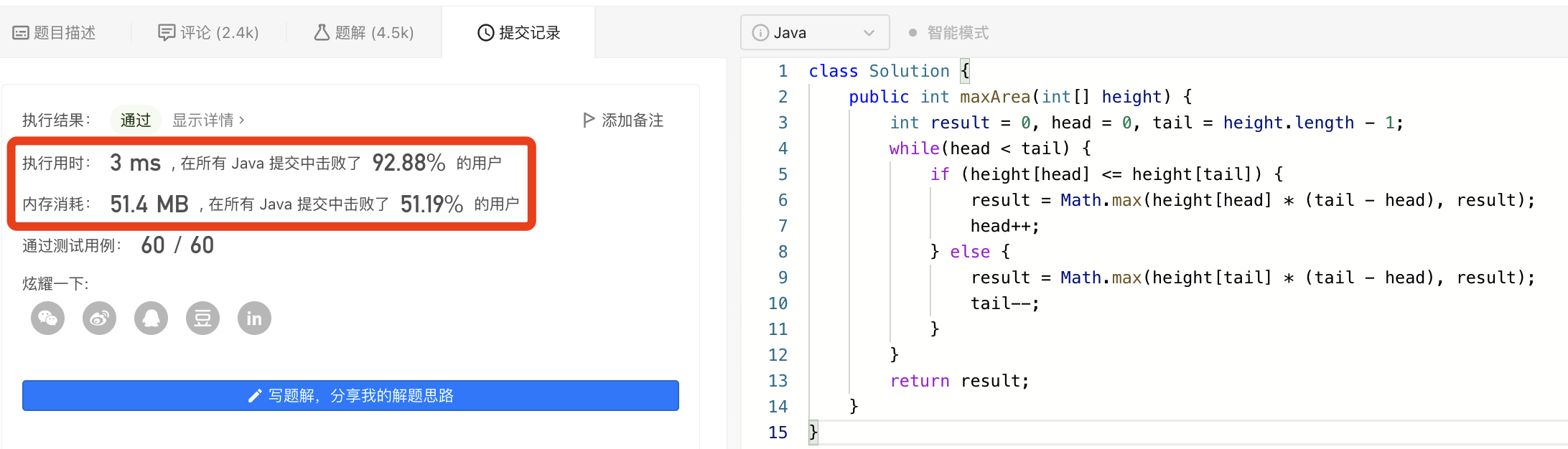Click the 'tail--;' code line
Screen dimensions: 1568x449
[x=1005, y=303]
